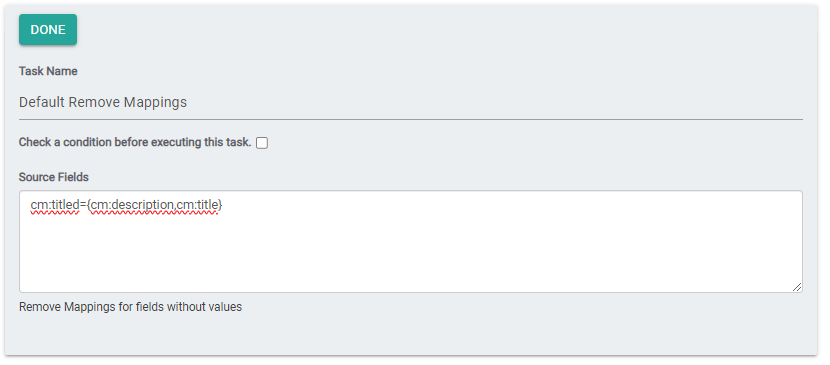Click the underline beneath the Task Name field

[x=411, y=120]
